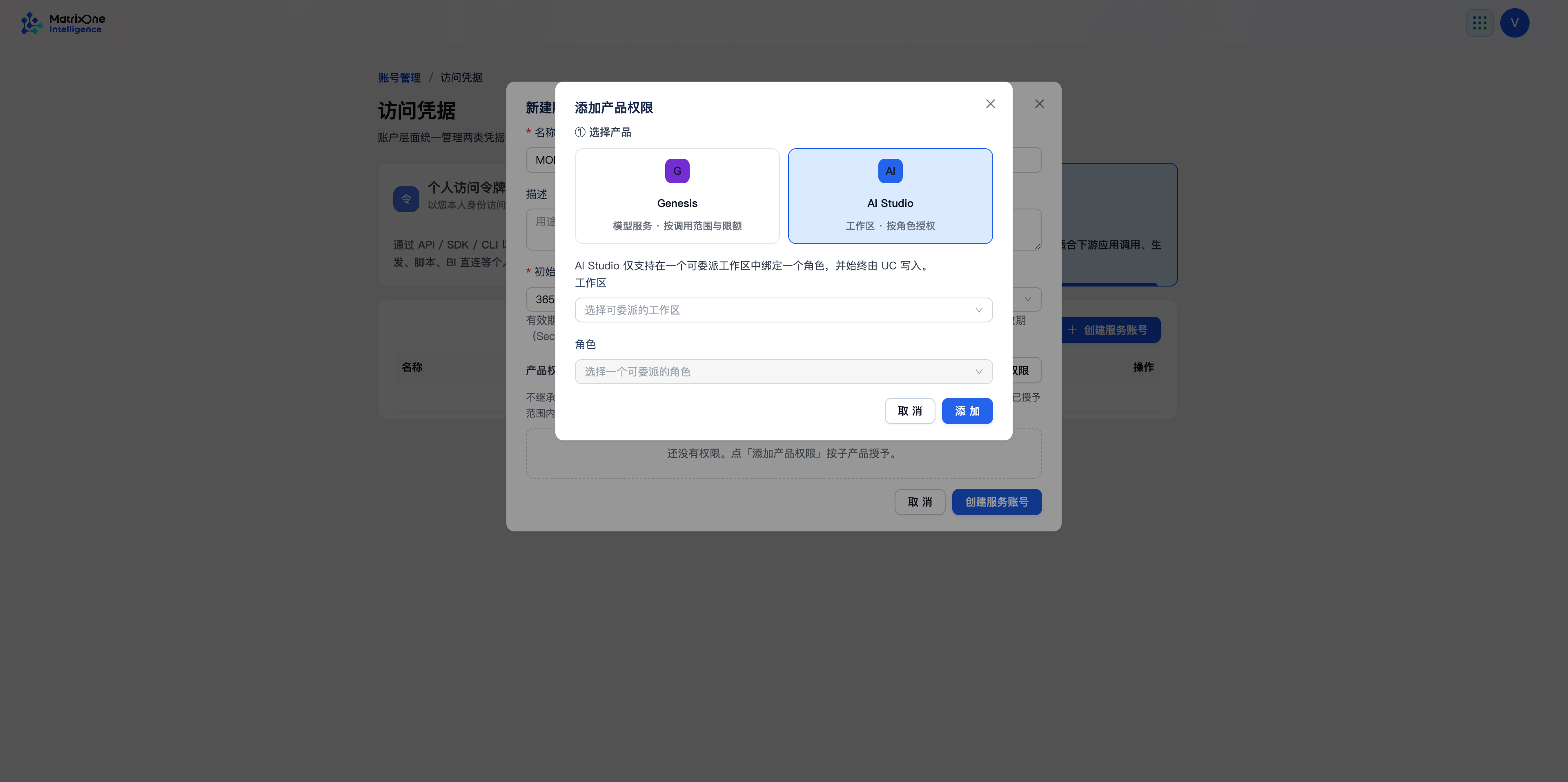Click the 取消 button in add-permission dialog

click(909, 411)
